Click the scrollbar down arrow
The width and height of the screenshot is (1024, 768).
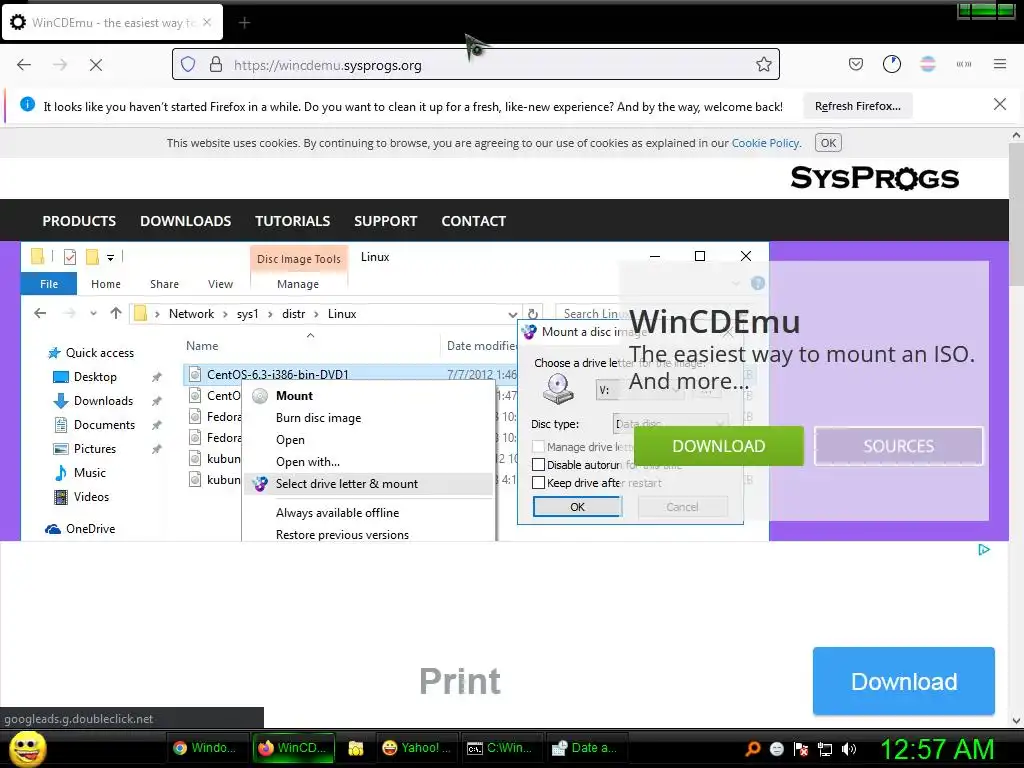click(x=1016, y=721)
